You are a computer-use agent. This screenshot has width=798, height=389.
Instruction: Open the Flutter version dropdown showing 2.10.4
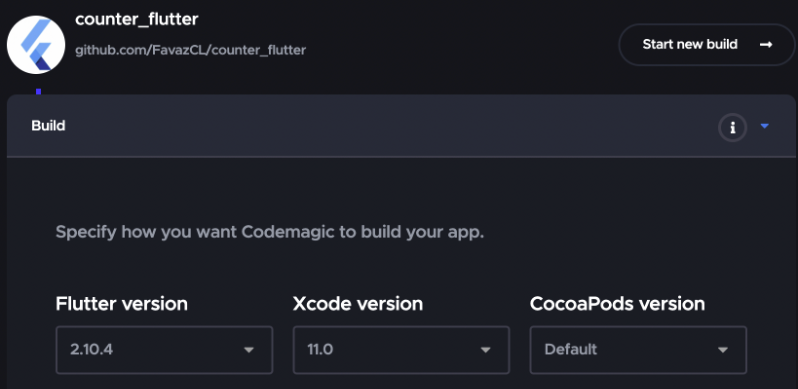pyautogui.click(x=164, y=350)
